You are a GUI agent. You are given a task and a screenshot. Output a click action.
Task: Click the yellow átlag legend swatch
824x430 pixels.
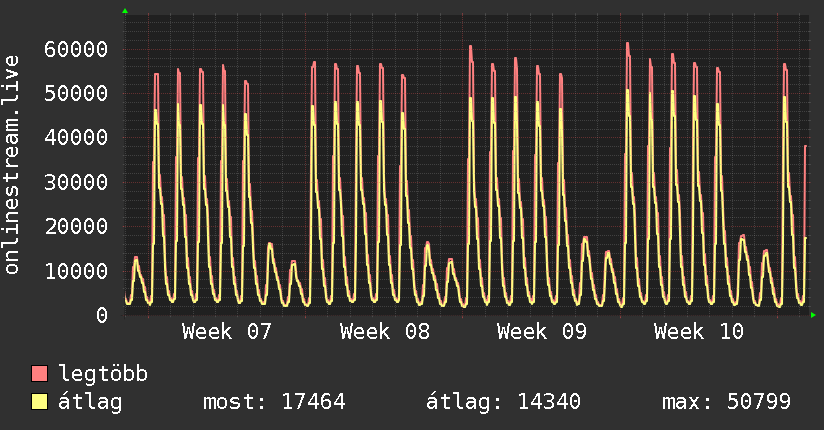39,402
